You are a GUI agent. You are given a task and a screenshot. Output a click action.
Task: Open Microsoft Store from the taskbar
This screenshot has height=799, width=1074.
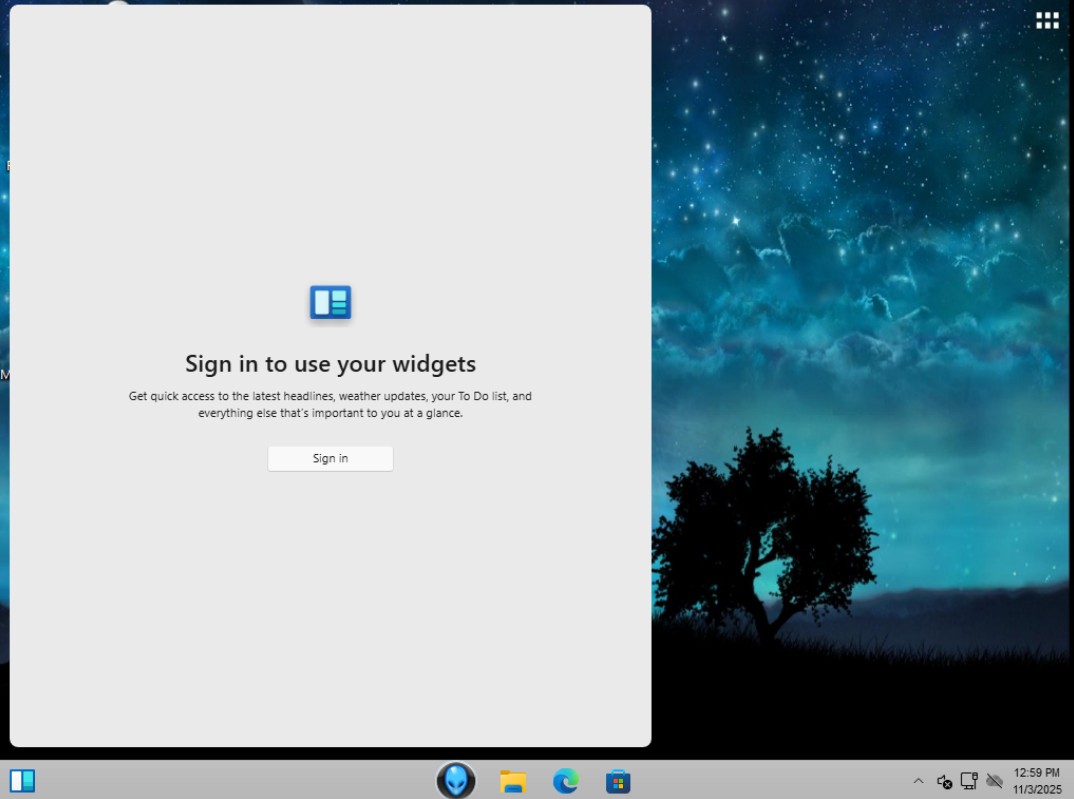pyautogui.click(x=618, y=781)
